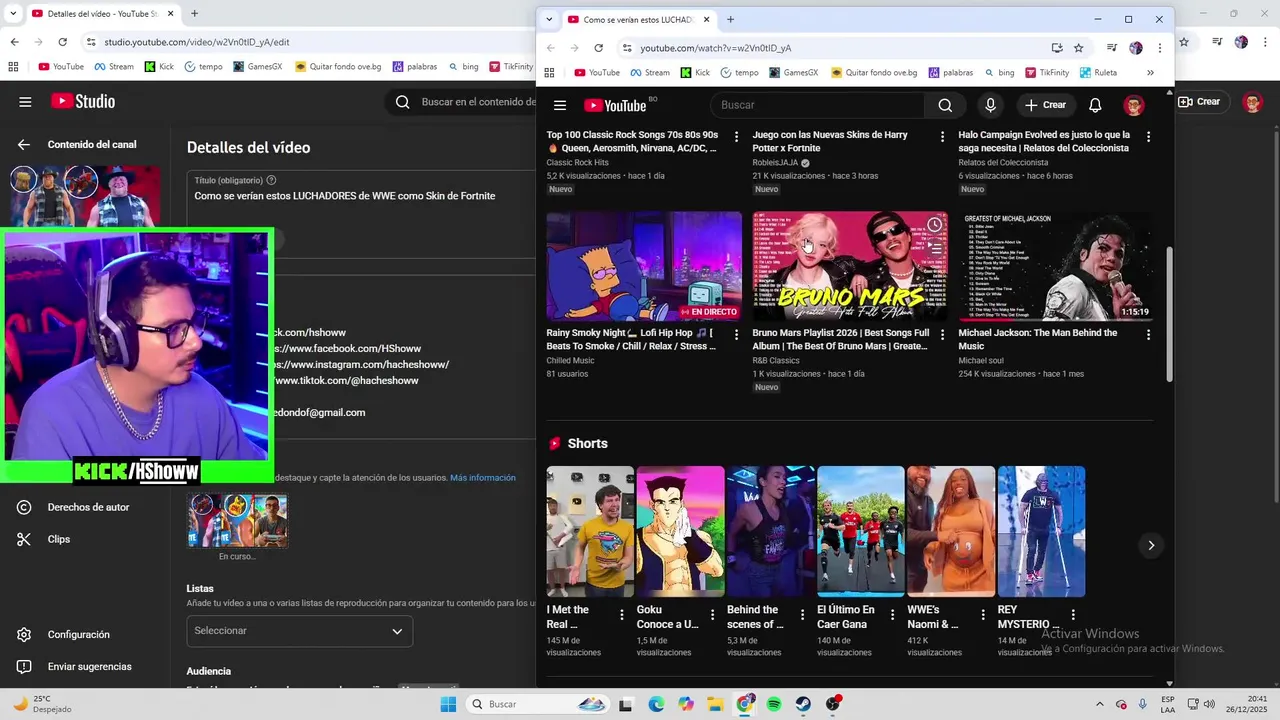The width and height of the screenshot is (1280, 720).
Task: Open the RobleisJAJA channel link
Action: [775, 162]
